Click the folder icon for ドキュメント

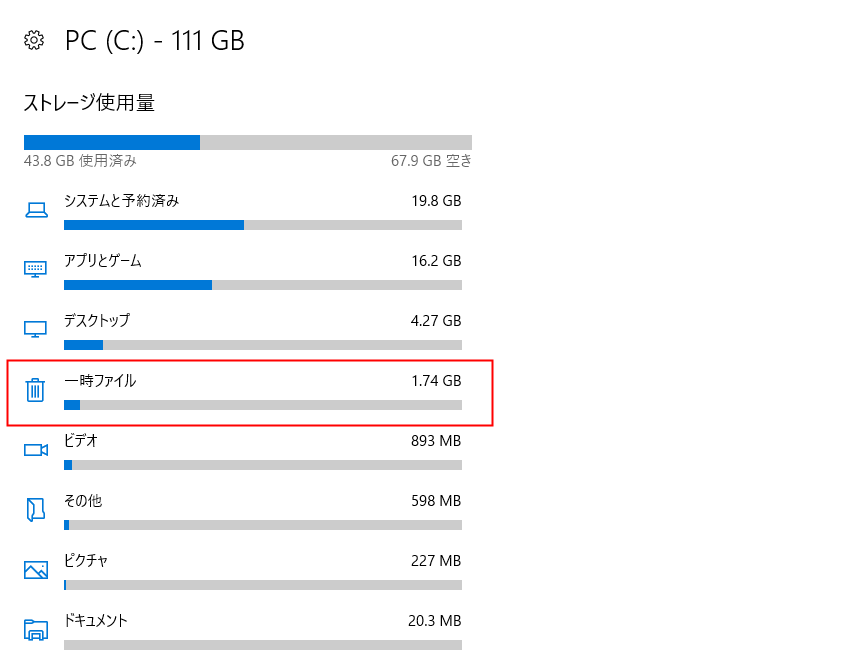pyautogui.click(x=36, y=629)
